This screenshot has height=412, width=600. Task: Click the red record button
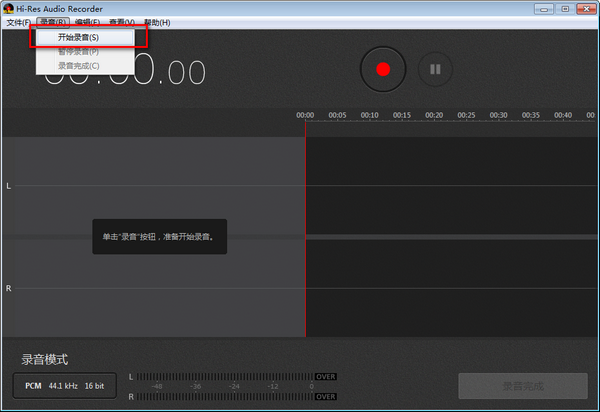coord(382,70)
